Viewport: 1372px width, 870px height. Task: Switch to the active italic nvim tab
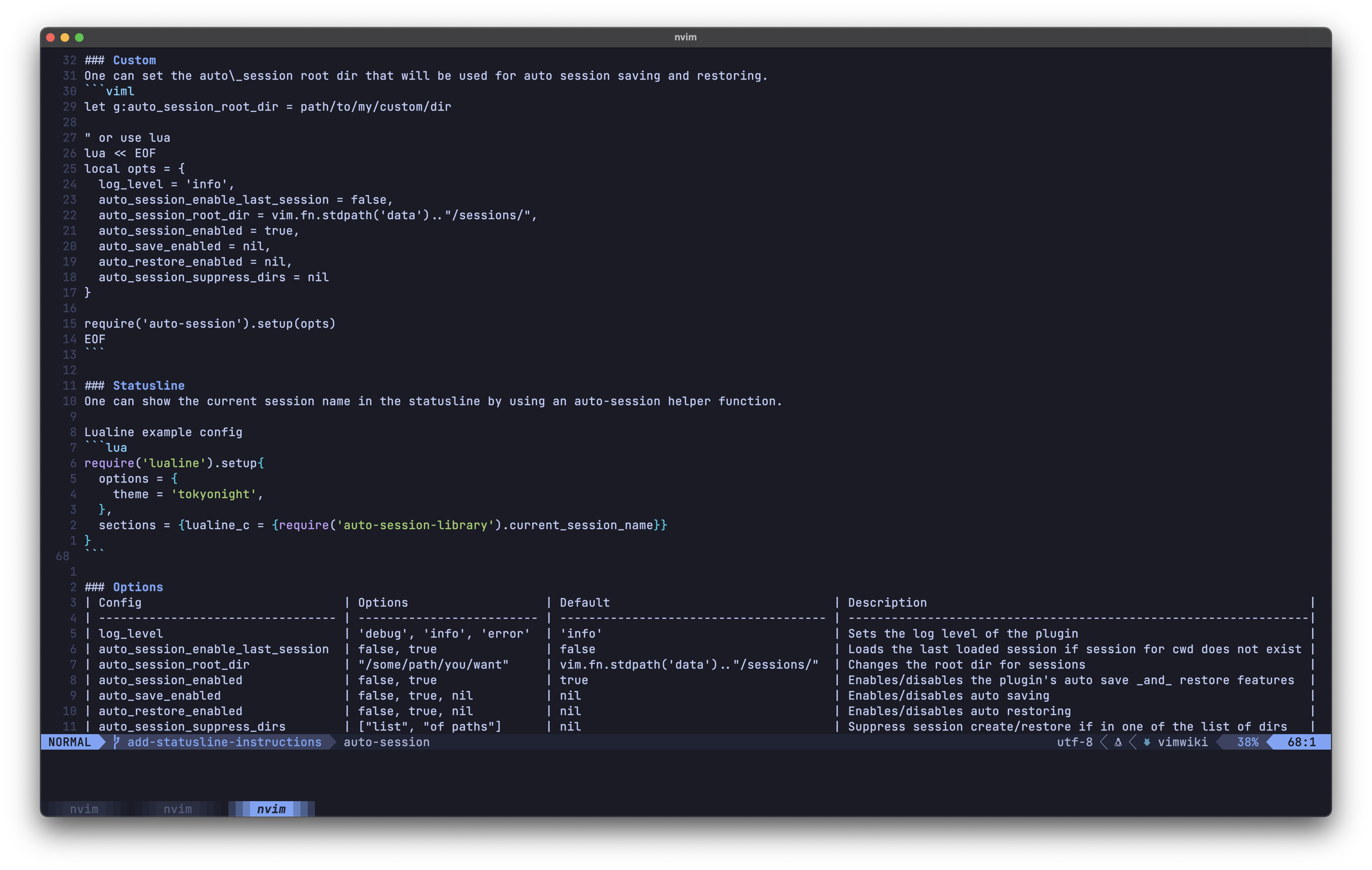271,808
